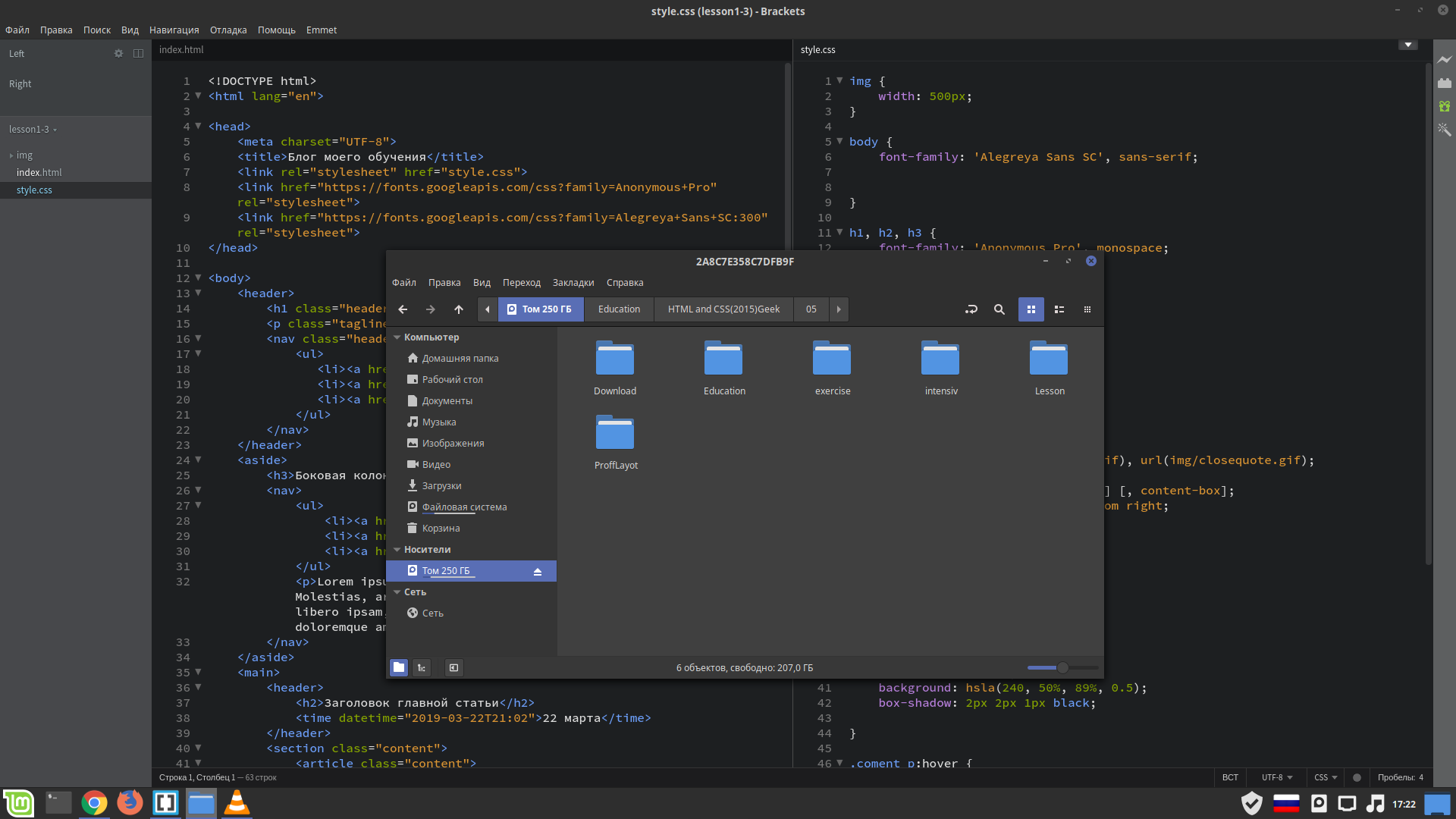Viewport: 1456px width, 819px height.
Task: Open the intensiv folder
Action: tap(941, 368)
